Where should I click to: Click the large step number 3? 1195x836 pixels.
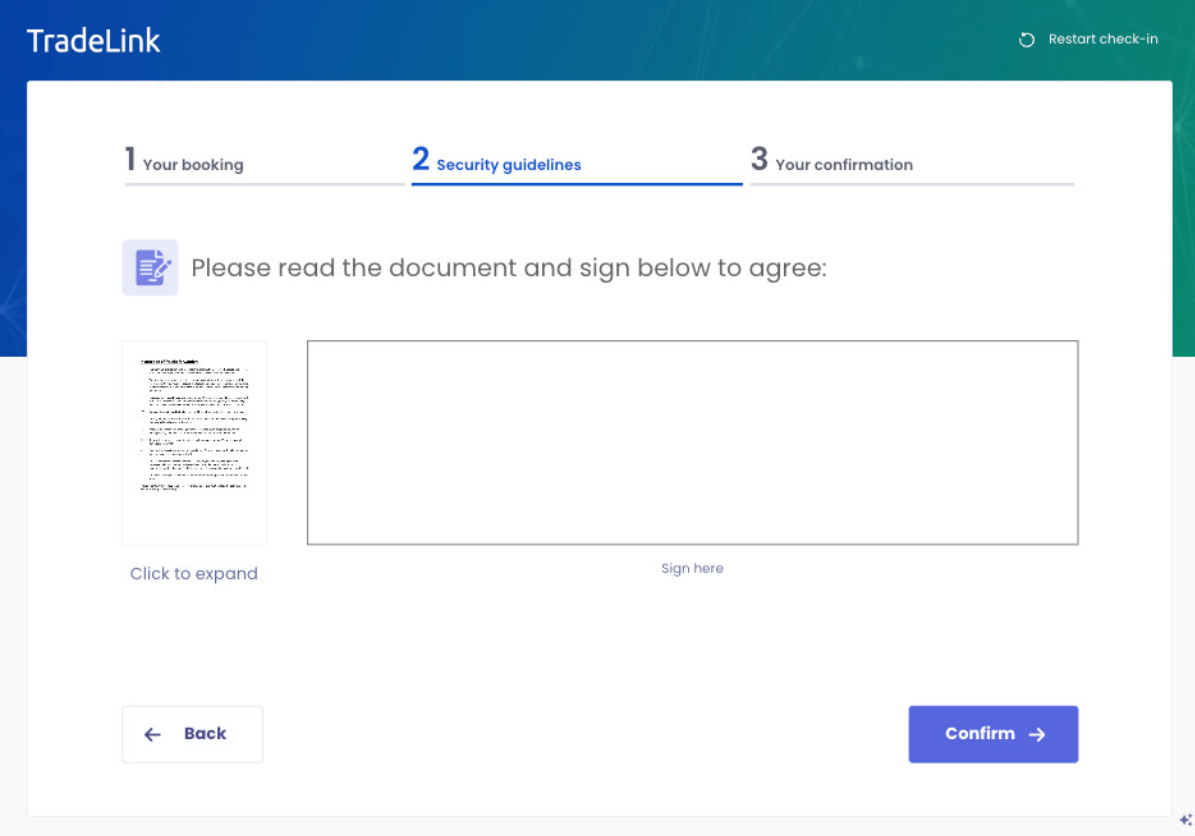coord(760,159)
